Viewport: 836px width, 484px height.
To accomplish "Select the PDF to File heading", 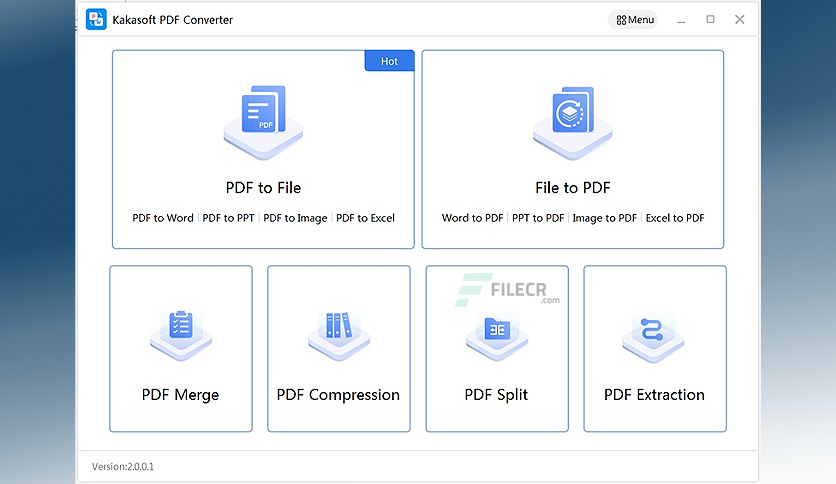I will [263, 188].
